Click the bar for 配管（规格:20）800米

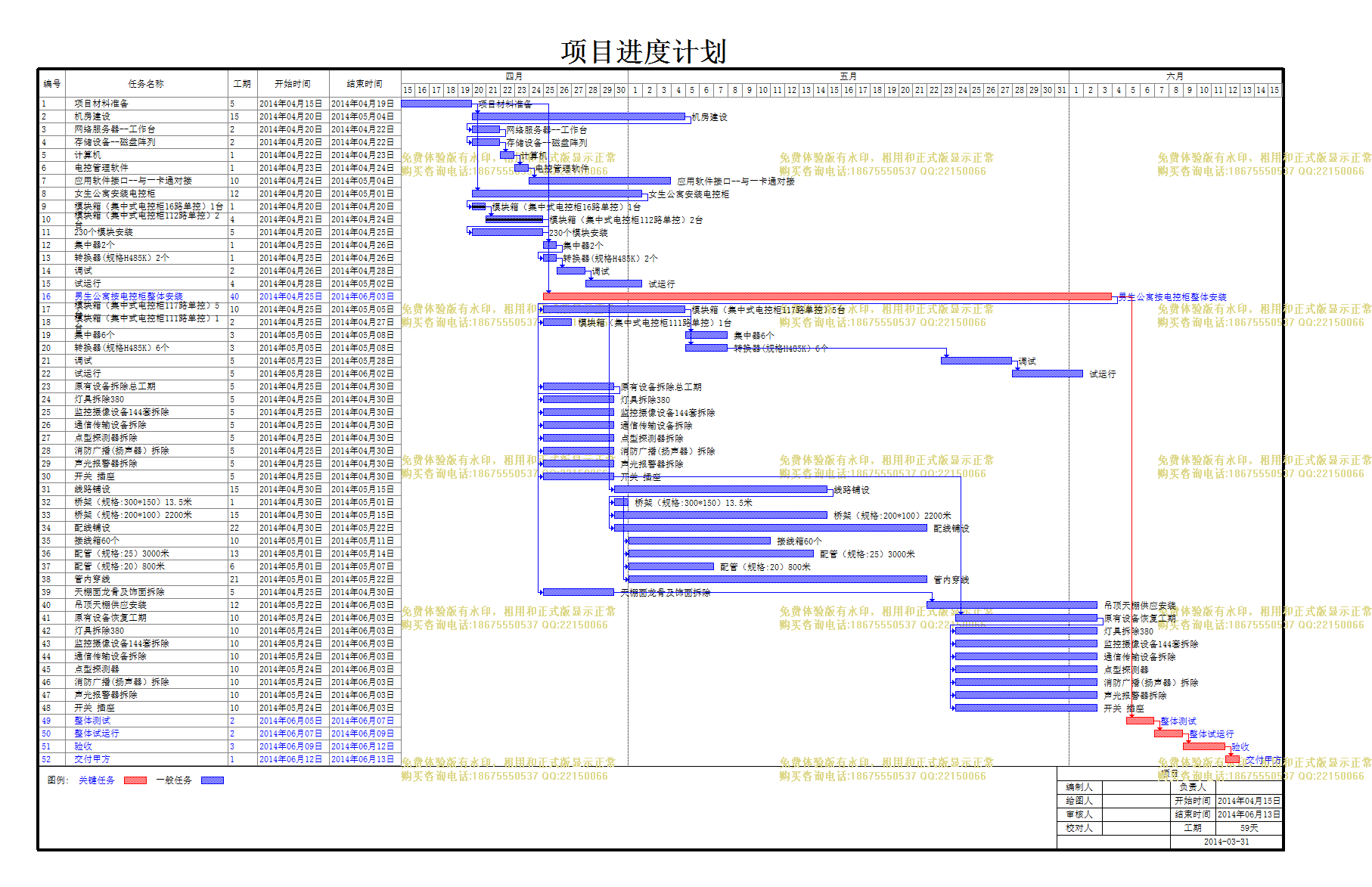pyautogui.click(x=671, y=566)
